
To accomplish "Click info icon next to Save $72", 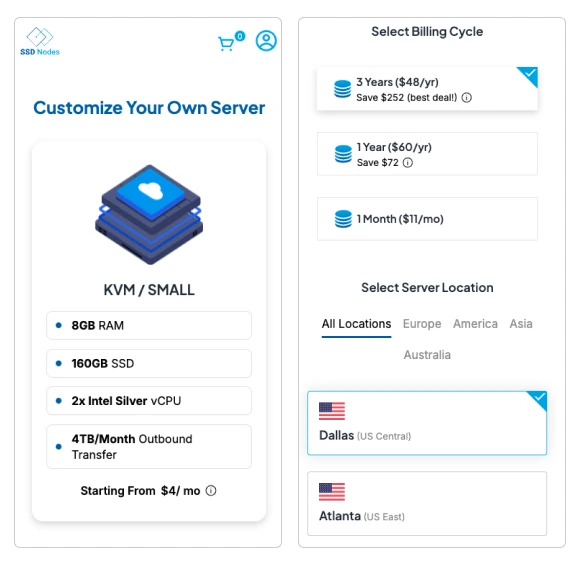I will click(x=408, y=163).
